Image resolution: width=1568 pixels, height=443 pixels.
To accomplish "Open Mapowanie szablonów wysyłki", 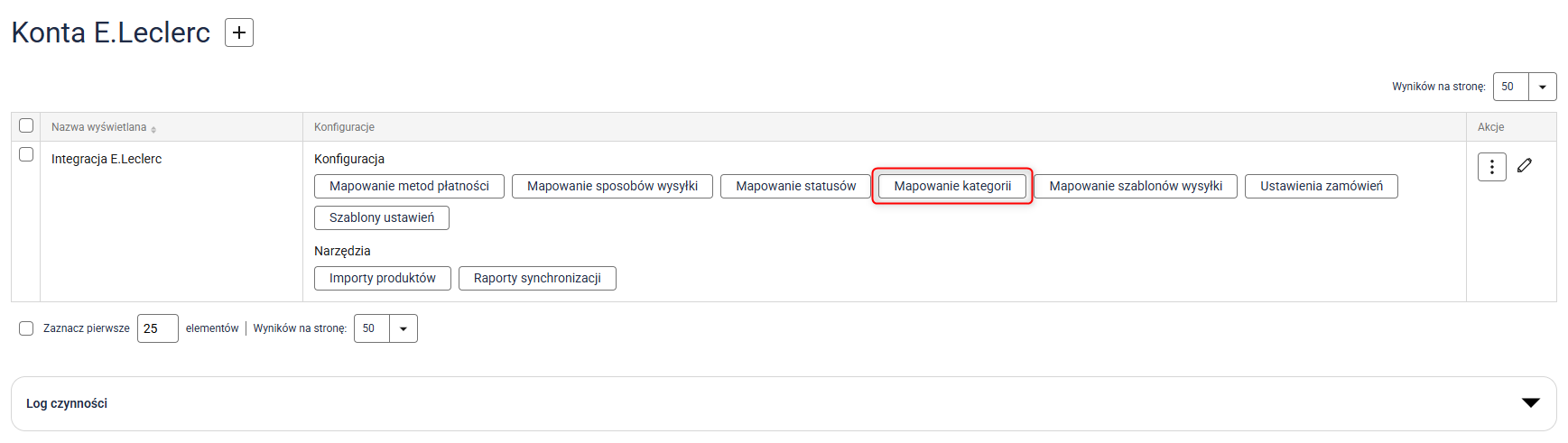I will 1135,186.
